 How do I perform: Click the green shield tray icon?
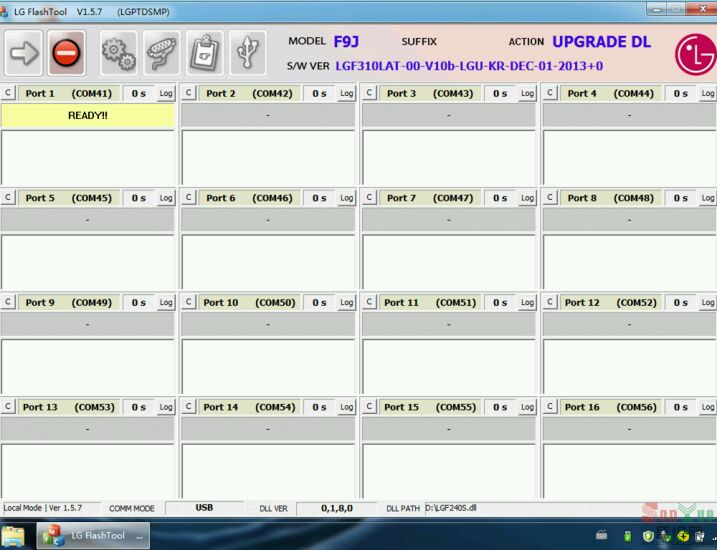[x=648, y=536]
